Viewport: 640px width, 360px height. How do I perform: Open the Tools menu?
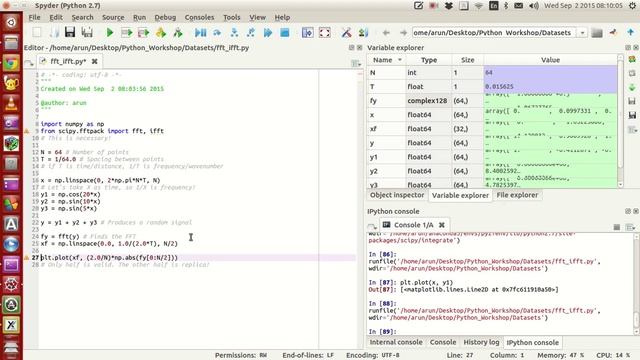(231, 18)
